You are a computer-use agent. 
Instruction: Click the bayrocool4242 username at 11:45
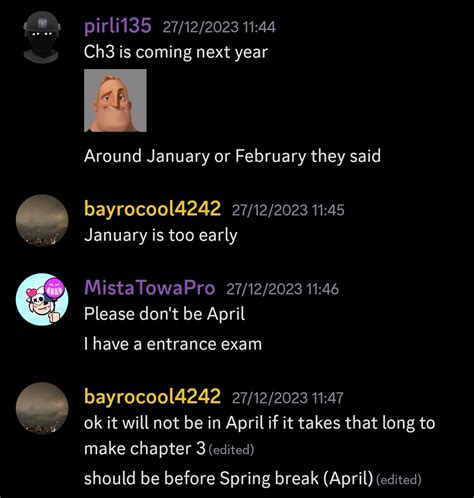[x=152, y=209]
